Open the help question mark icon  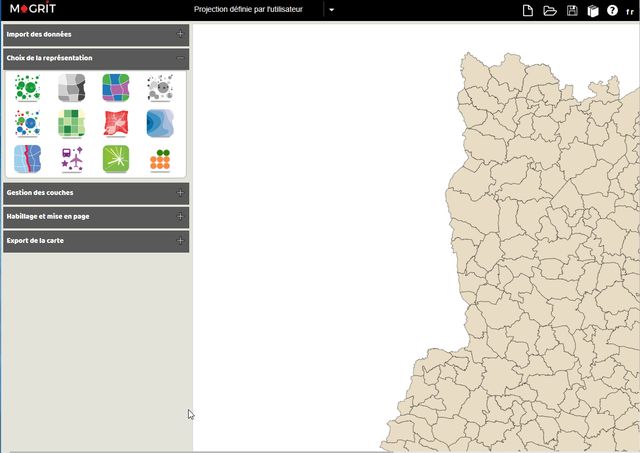pos(612,10)
